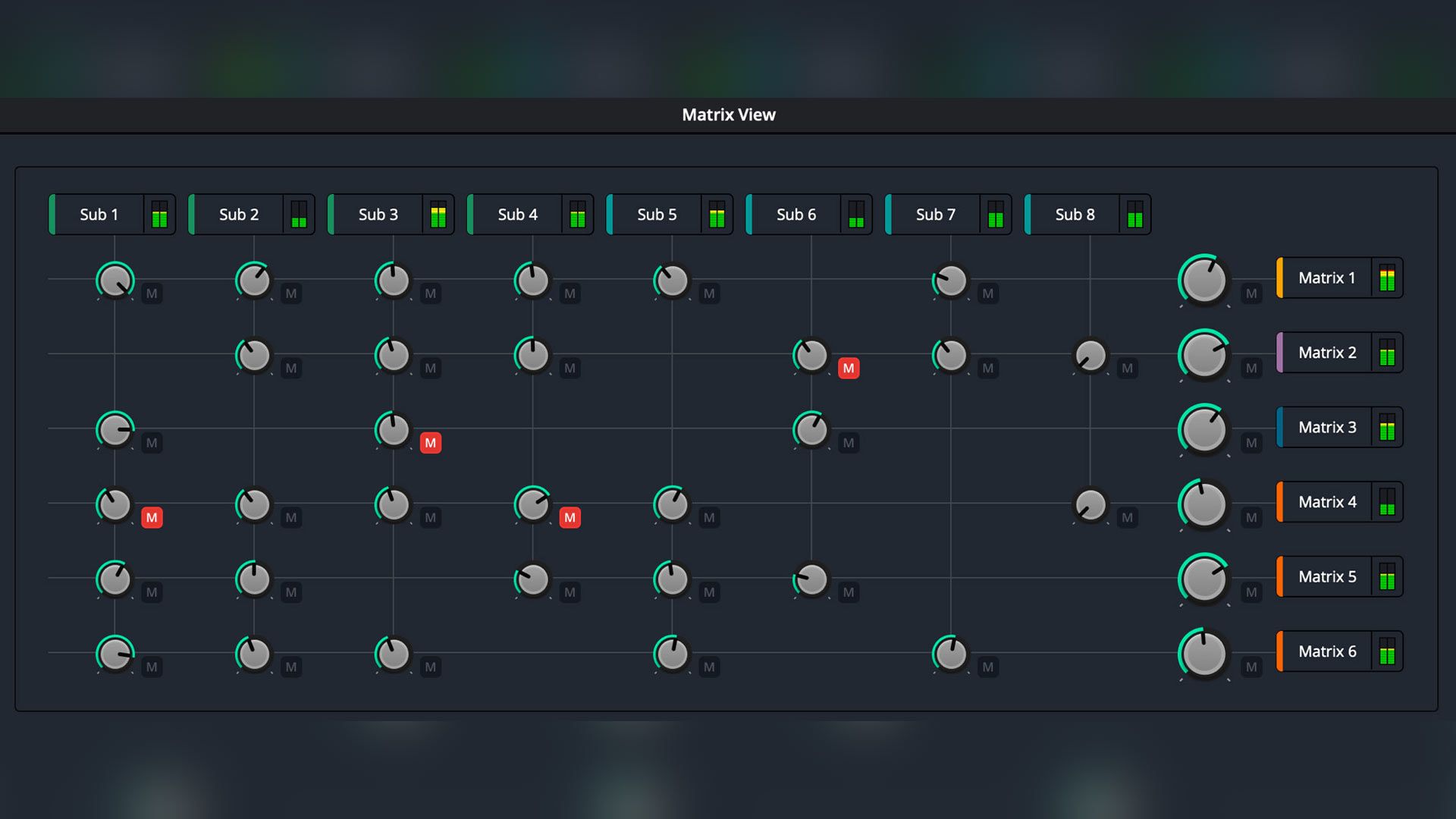1456x819 pixels.
Task: Click the Matrix 1 level meter icon
Action: tap(1387, 278)
